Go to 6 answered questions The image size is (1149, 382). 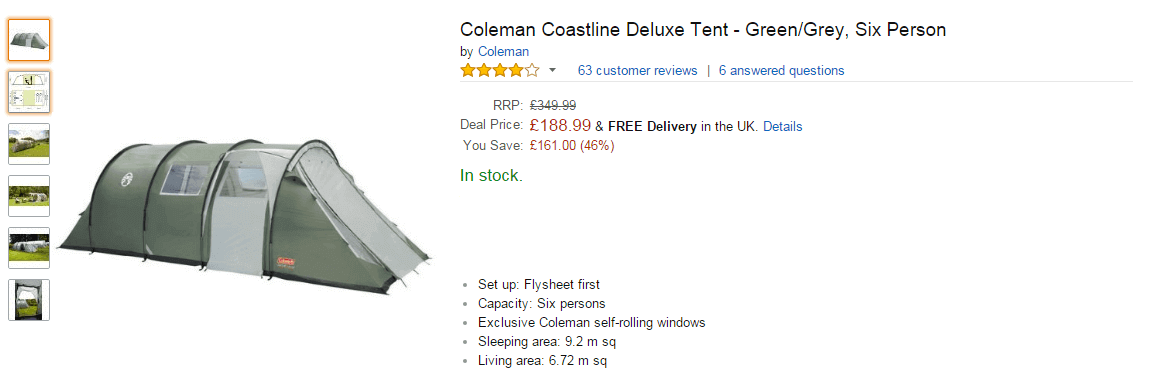pos(781,71)
